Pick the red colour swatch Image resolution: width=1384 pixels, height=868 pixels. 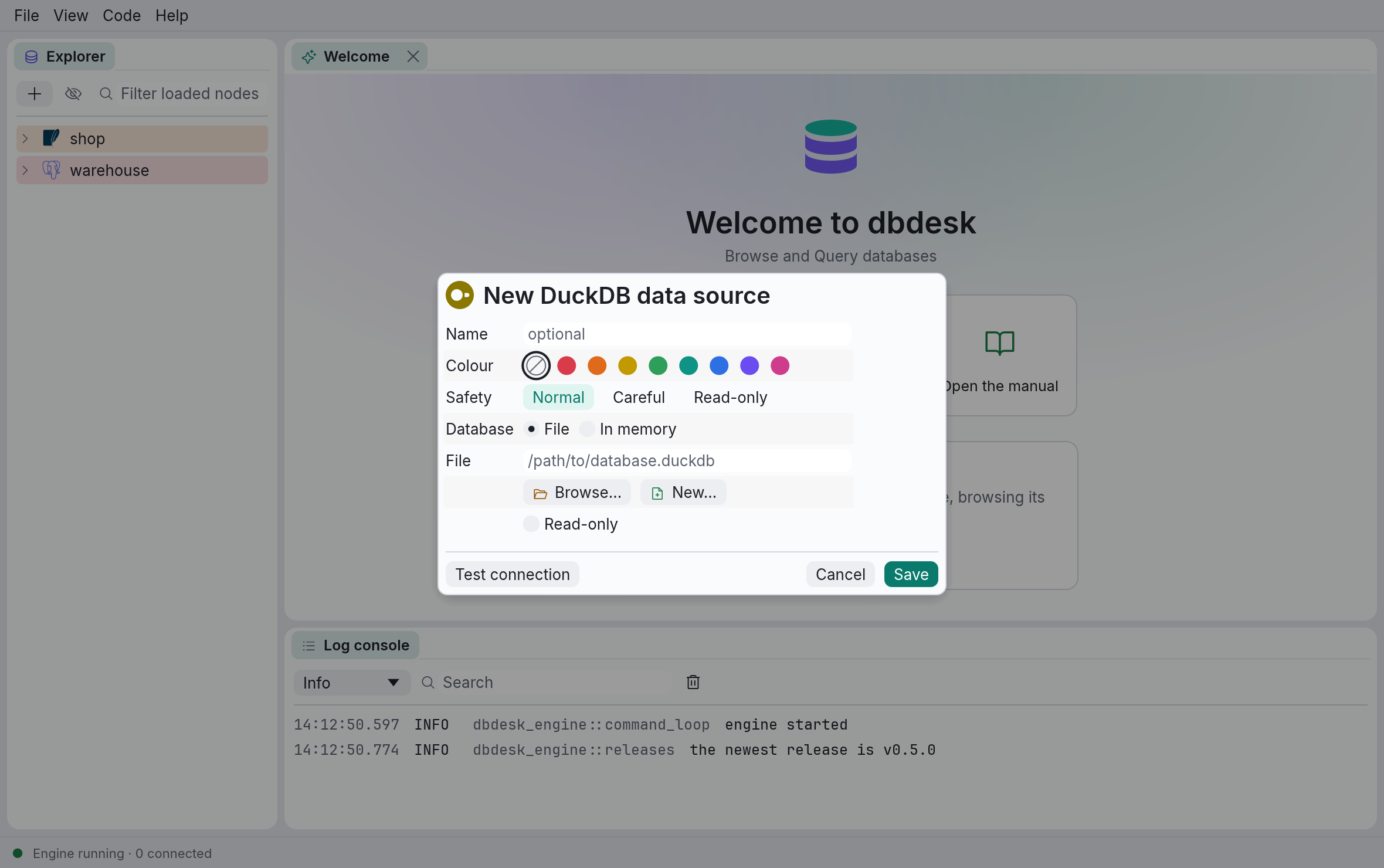[x=567, y=365]
